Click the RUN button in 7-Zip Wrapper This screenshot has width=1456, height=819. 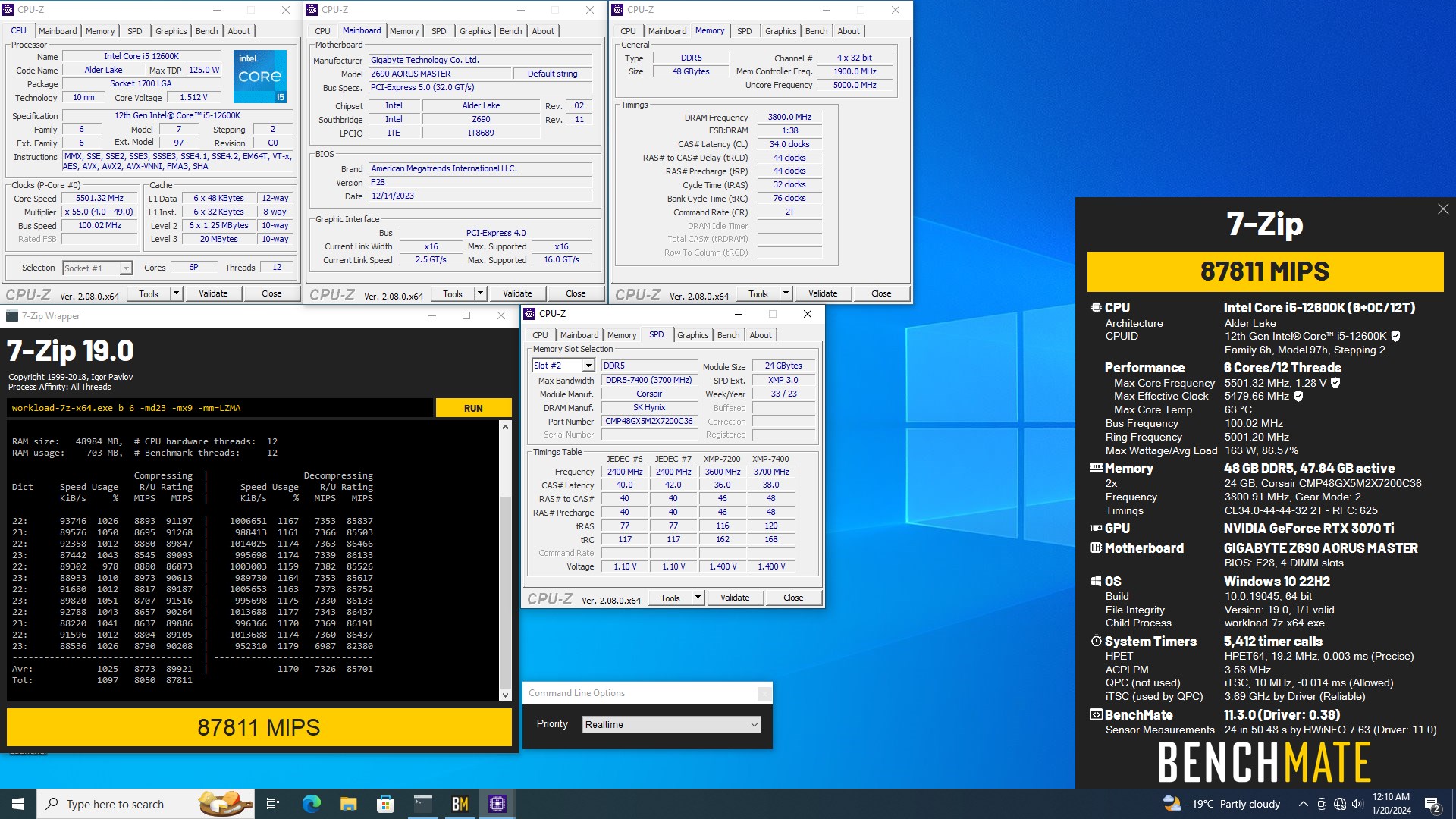point(473,408)
